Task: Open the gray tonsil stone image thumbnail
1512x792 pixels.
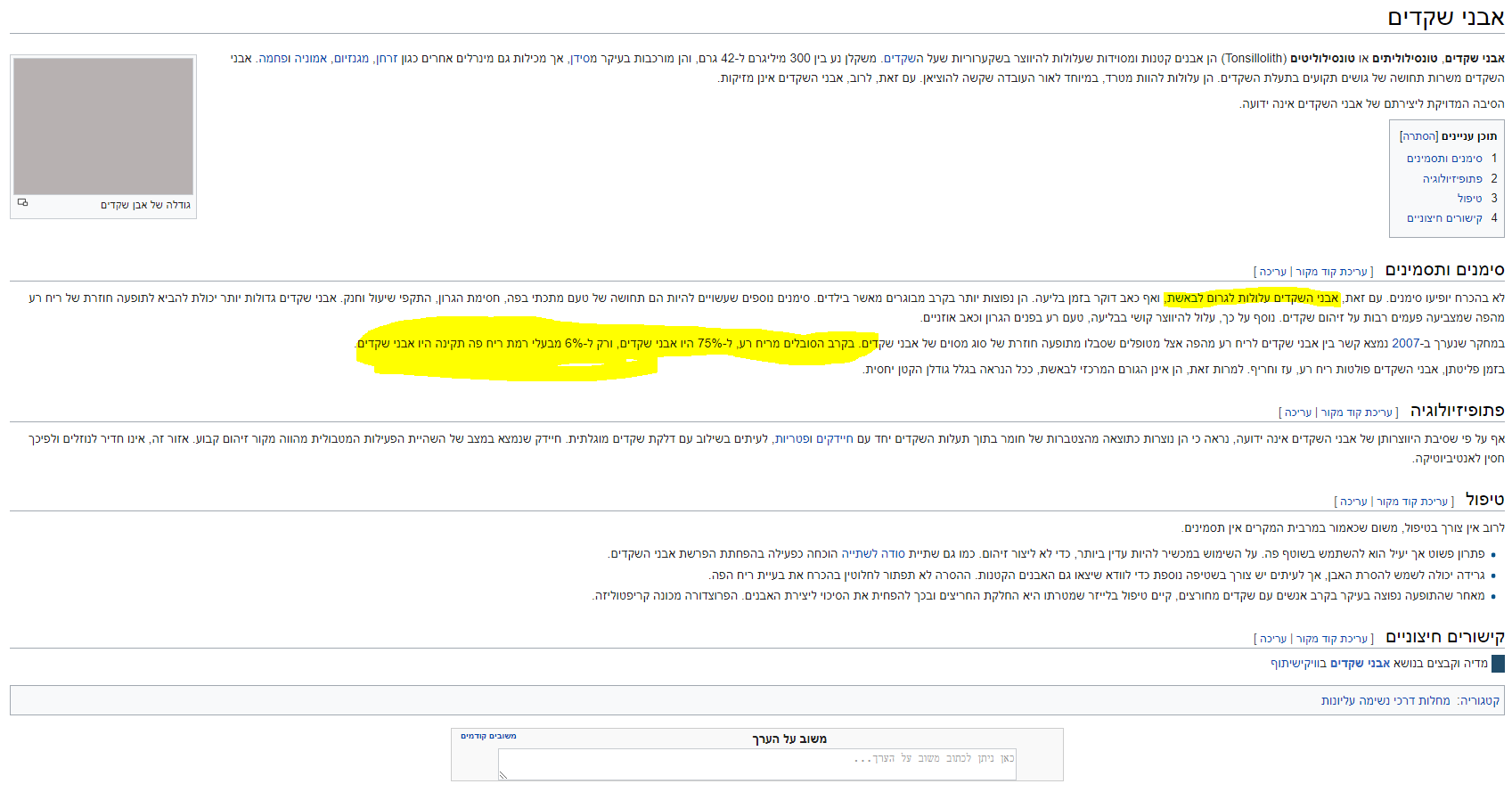Action: tap(103, 126)
